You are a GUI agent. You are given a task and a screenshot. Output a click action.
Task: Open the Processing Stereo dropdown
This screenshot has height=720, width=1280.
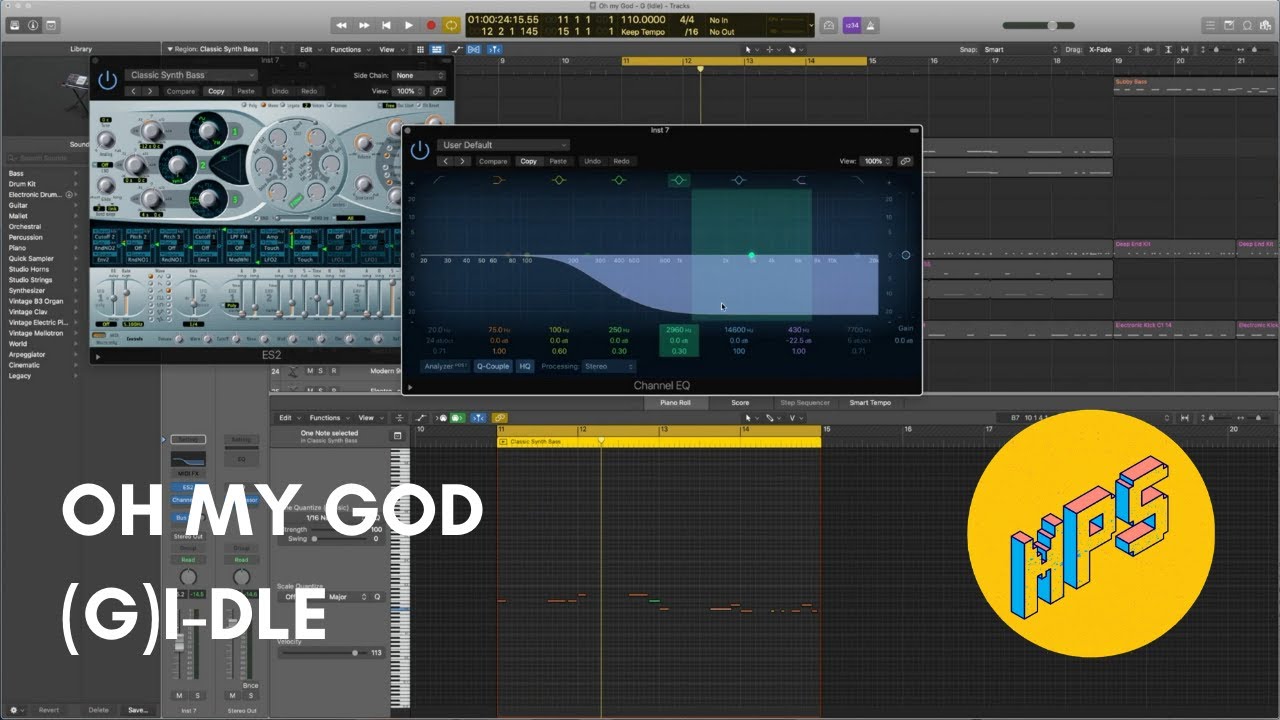point(610,366)
